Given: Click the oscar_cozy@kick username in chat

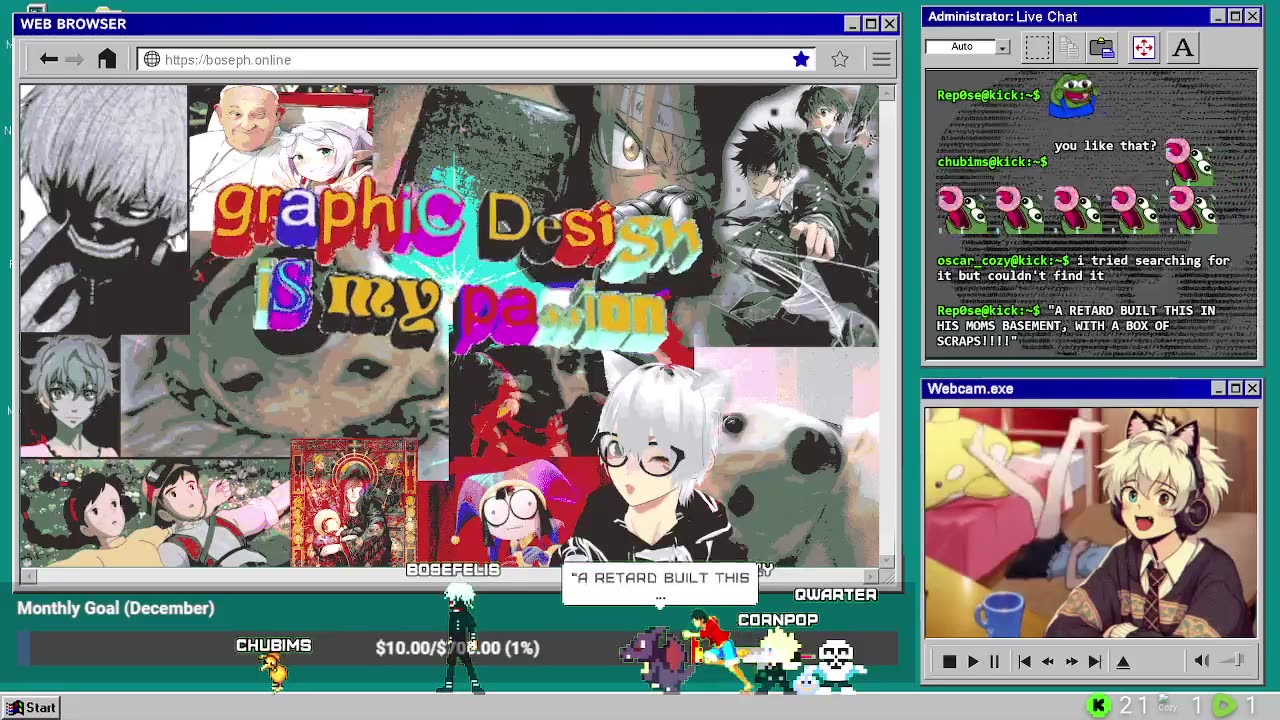Looking at the screenshot, I should pos(1003,261).
